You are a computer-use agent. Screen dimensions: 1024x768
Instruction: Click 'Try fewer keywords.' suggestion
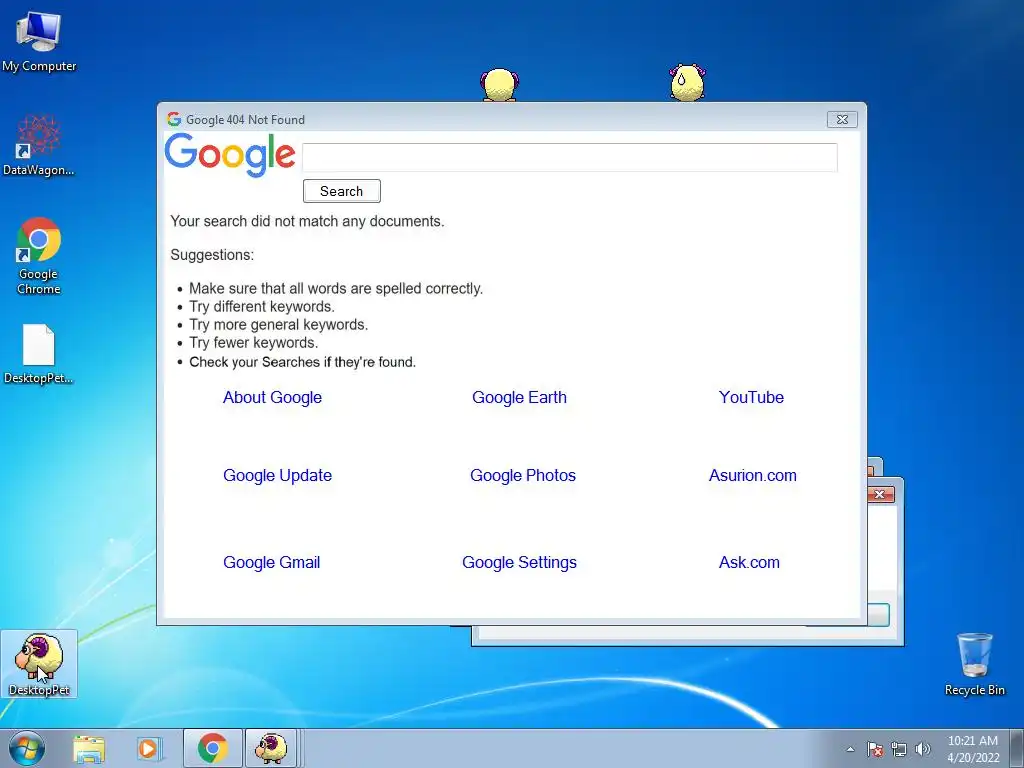pos(253,343)
